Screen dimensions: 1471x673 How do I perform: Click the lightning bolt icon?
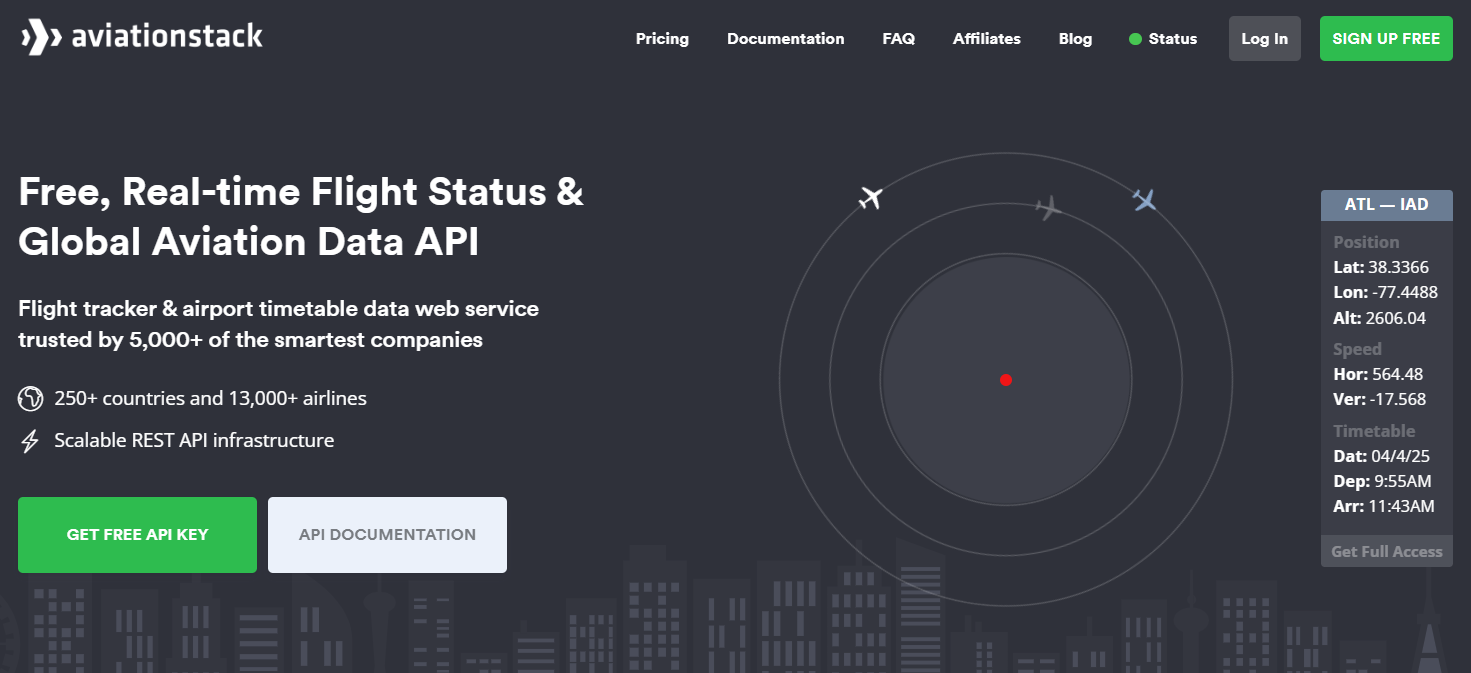pyautogui.click(x=30, y=441)
